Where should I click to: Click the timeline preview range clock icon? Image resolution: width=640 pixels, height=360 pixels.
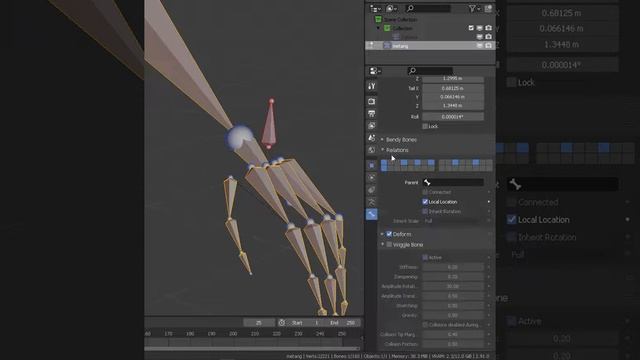(282, 322)
